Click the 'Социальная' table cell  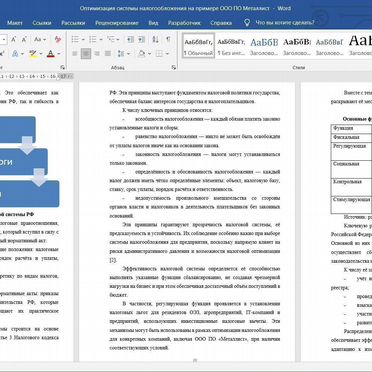click(351, 169)
